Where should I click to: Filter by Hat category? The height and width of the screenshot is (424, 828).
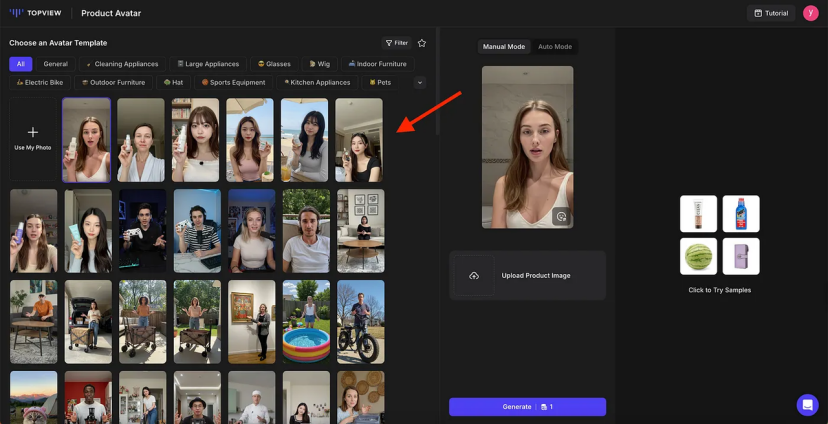[x=173, y=82]
